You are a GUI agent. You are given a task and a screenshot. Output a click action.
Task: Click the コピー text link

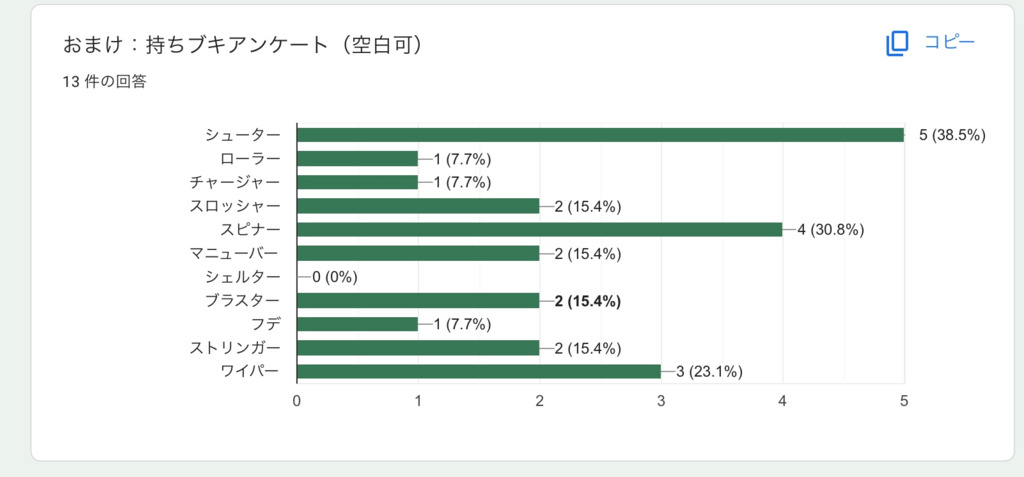[x=948, y=42]
